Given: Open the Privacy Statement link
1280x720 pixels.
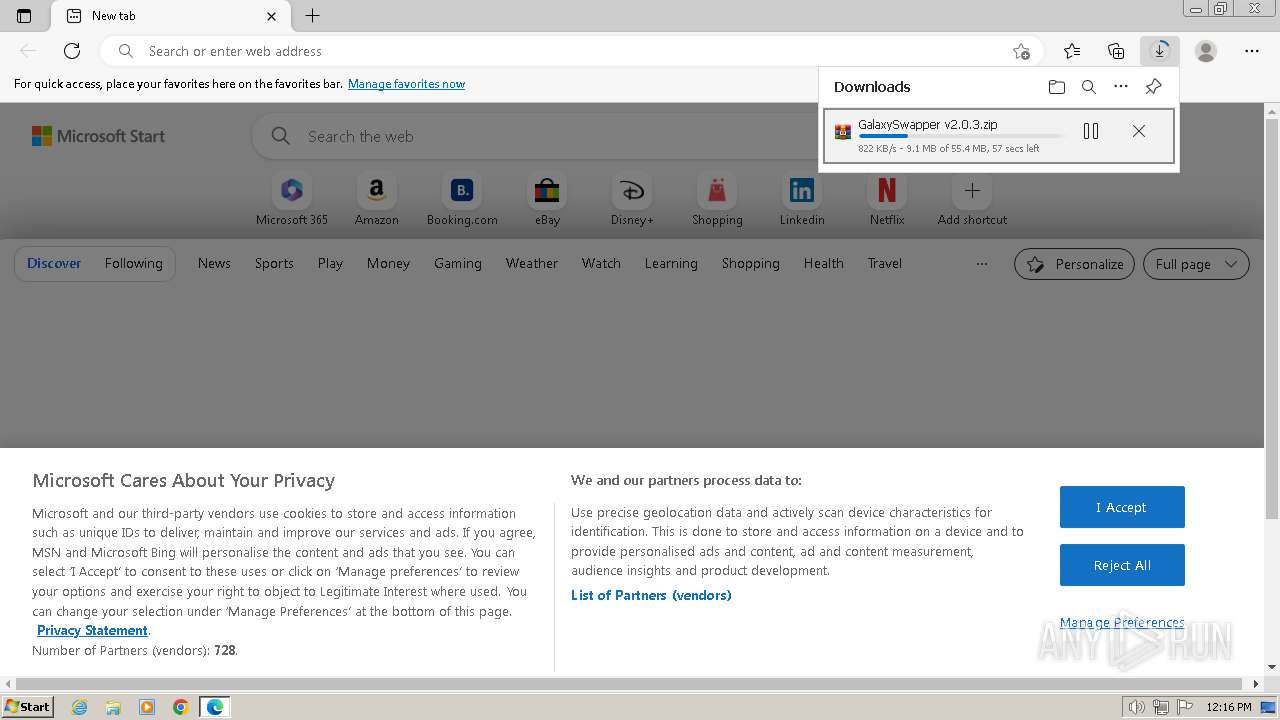Looking at the screenshot, I should pyautogui.click(x=92, y=630).
